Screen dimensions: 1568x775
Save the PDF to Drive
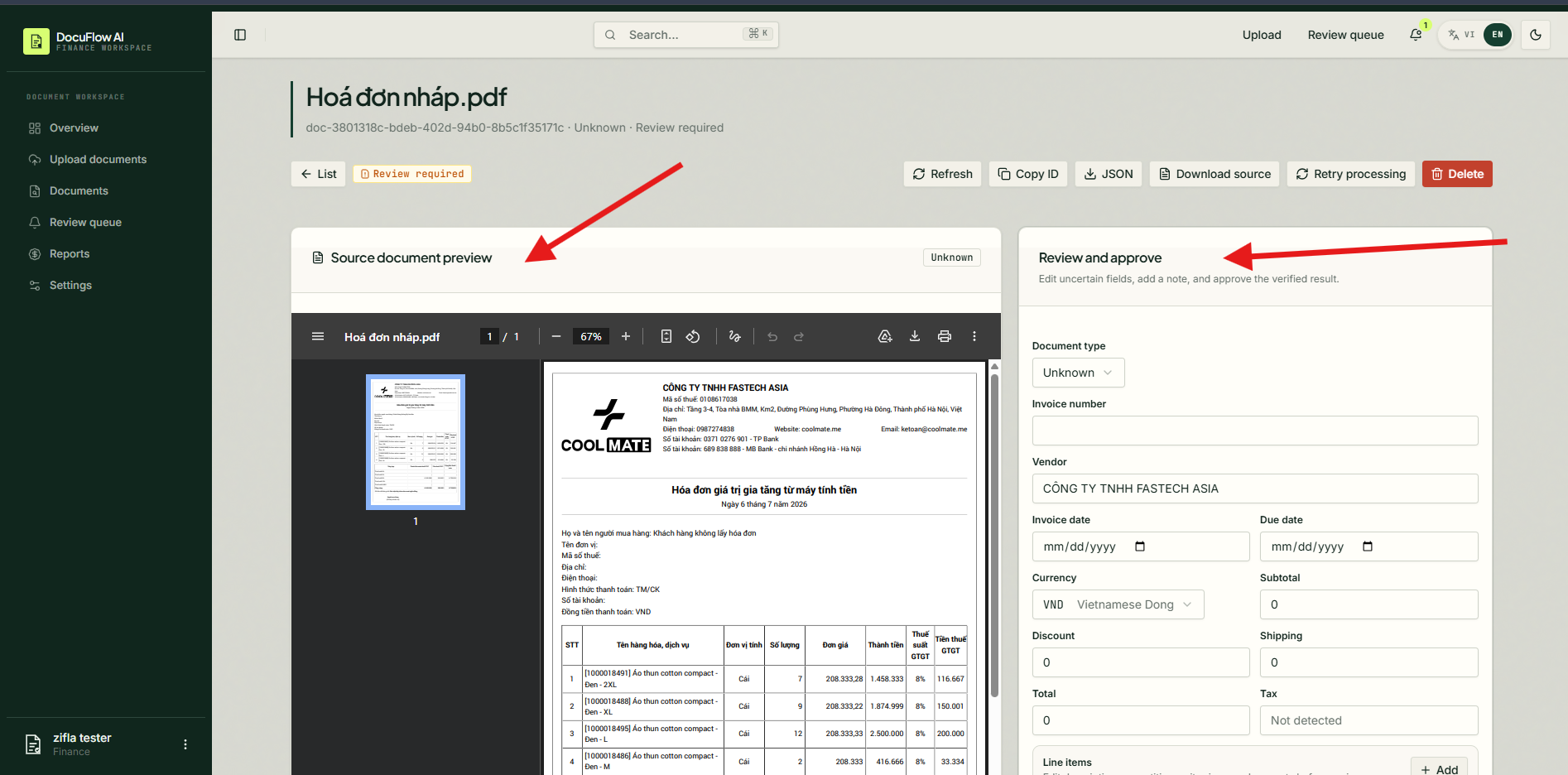tap(885, 336)
